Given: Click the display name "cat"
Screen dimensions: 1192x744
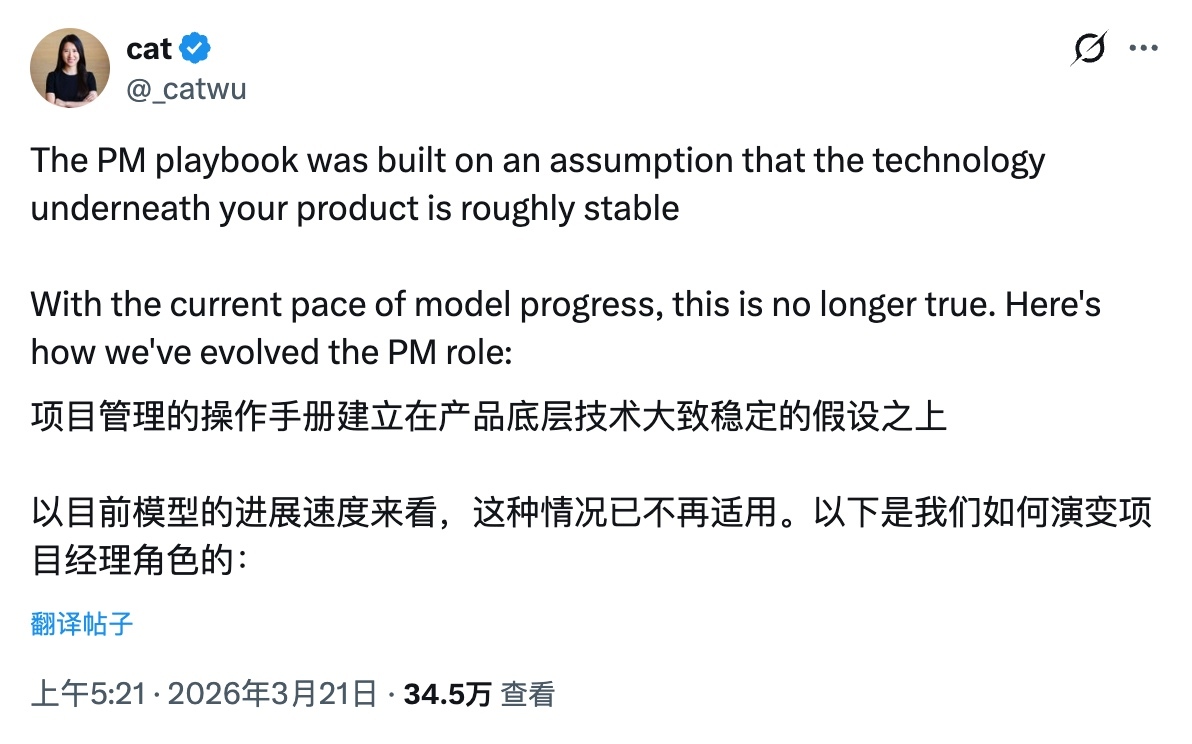Looking at the screenshot, I should point(149,48).
